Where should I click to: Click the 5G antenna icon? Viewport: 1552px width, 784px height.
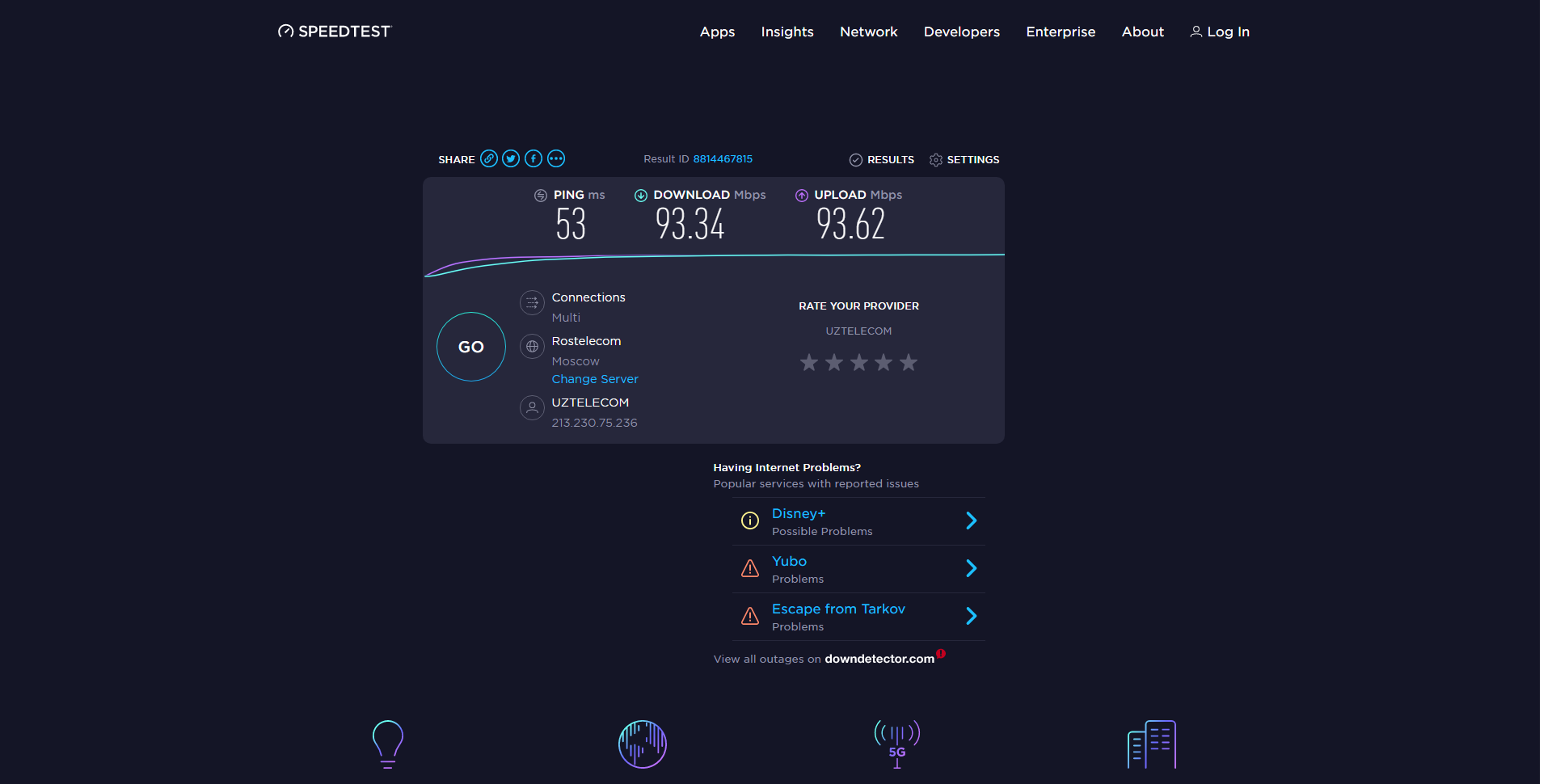coord(897,744)
